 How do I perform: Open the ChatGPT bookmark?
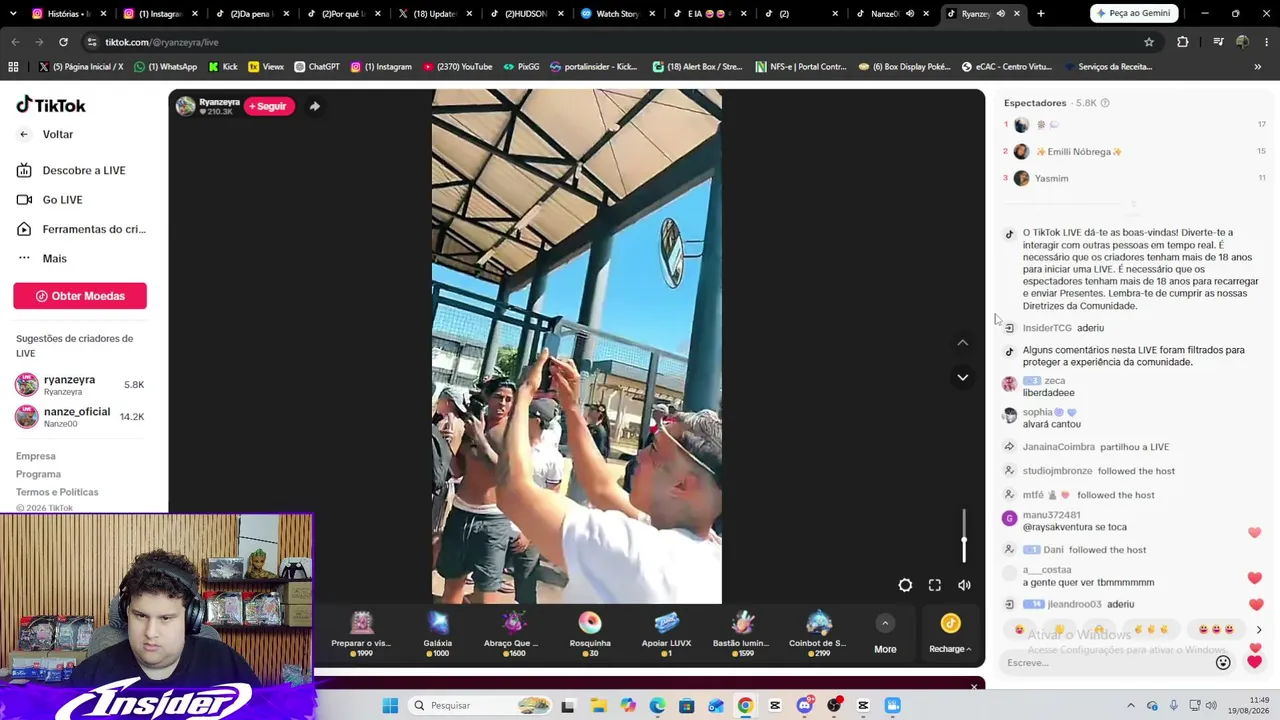317,67
